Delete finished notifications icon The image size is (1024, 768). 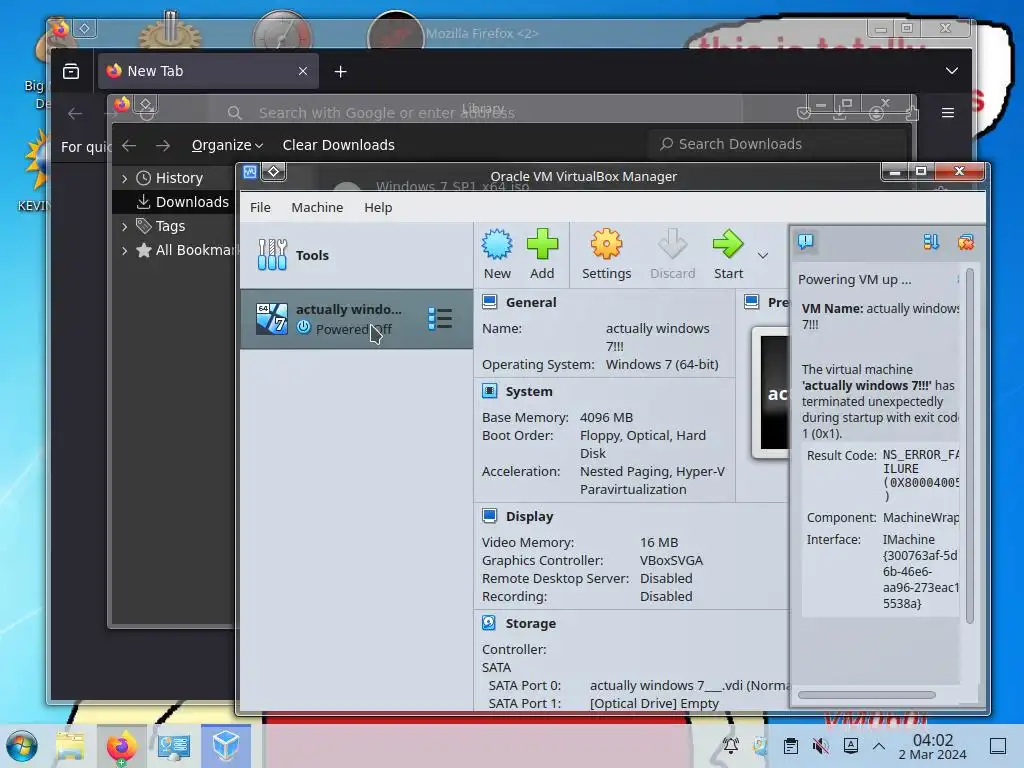point(965,242)
